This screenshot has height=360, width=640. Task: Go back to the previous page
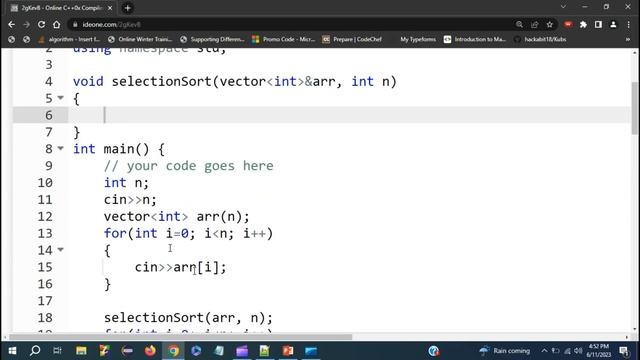pos(11,24)
